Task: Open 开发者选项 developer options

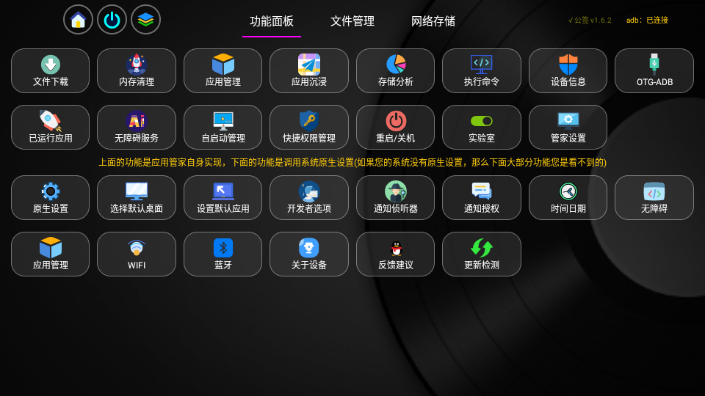Action: [309, 197]
